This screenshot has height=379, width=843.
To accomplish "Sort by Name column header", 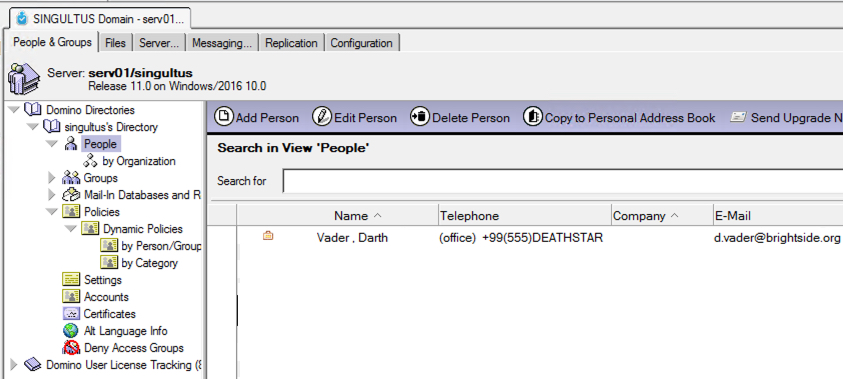I will coord(338,216).
